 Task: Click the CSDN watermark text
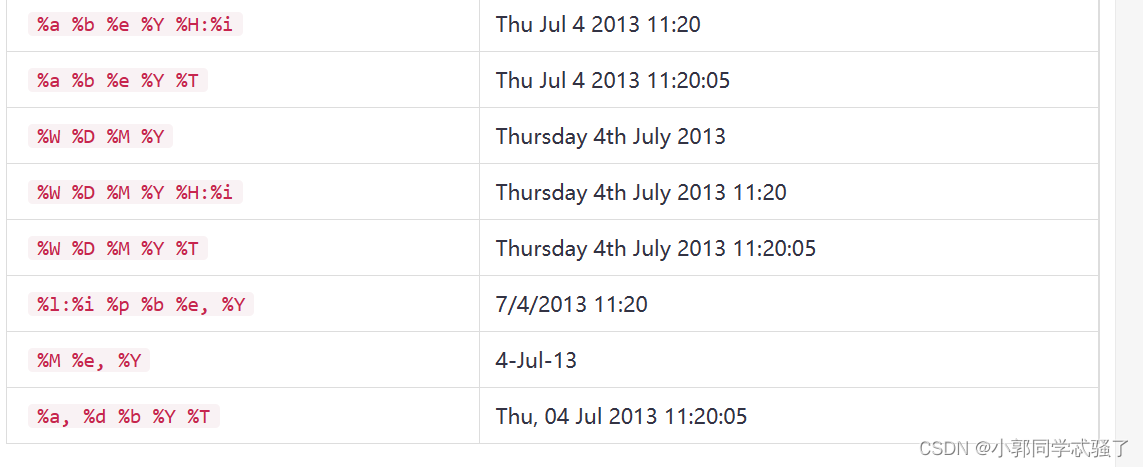(x=939, y=448)
